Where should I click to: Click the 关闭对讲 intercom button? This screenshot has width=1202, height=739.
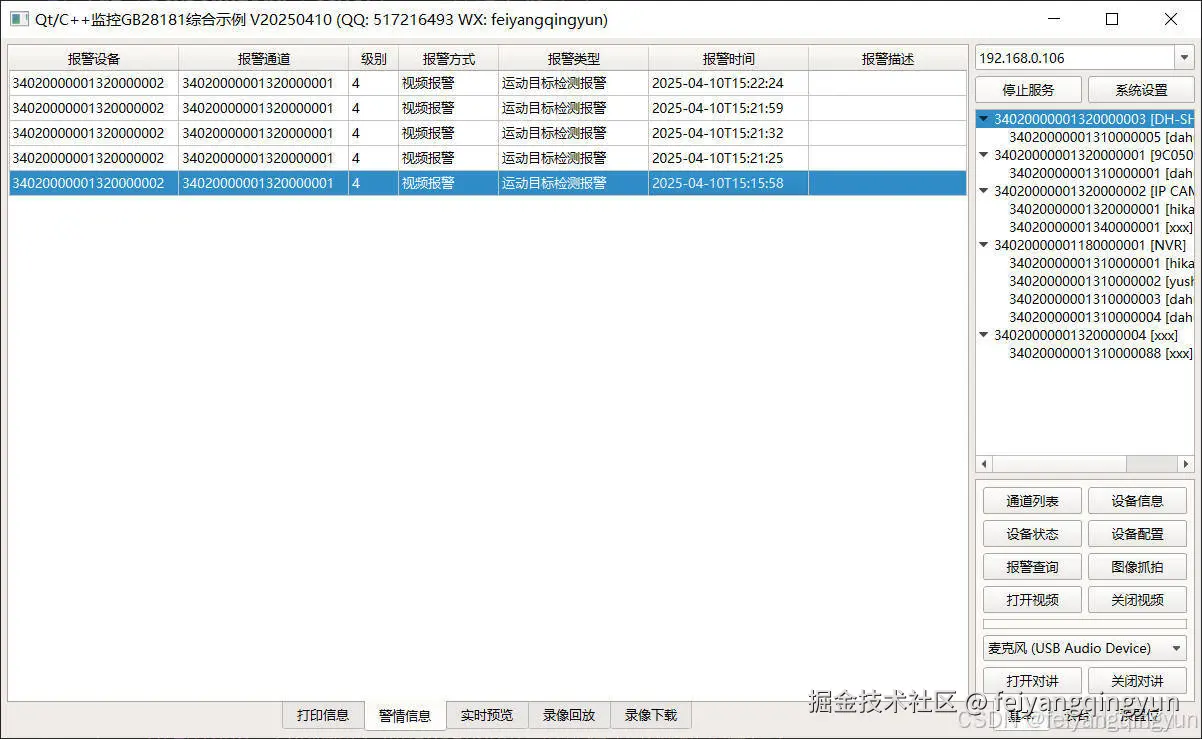click(1137, 681)
